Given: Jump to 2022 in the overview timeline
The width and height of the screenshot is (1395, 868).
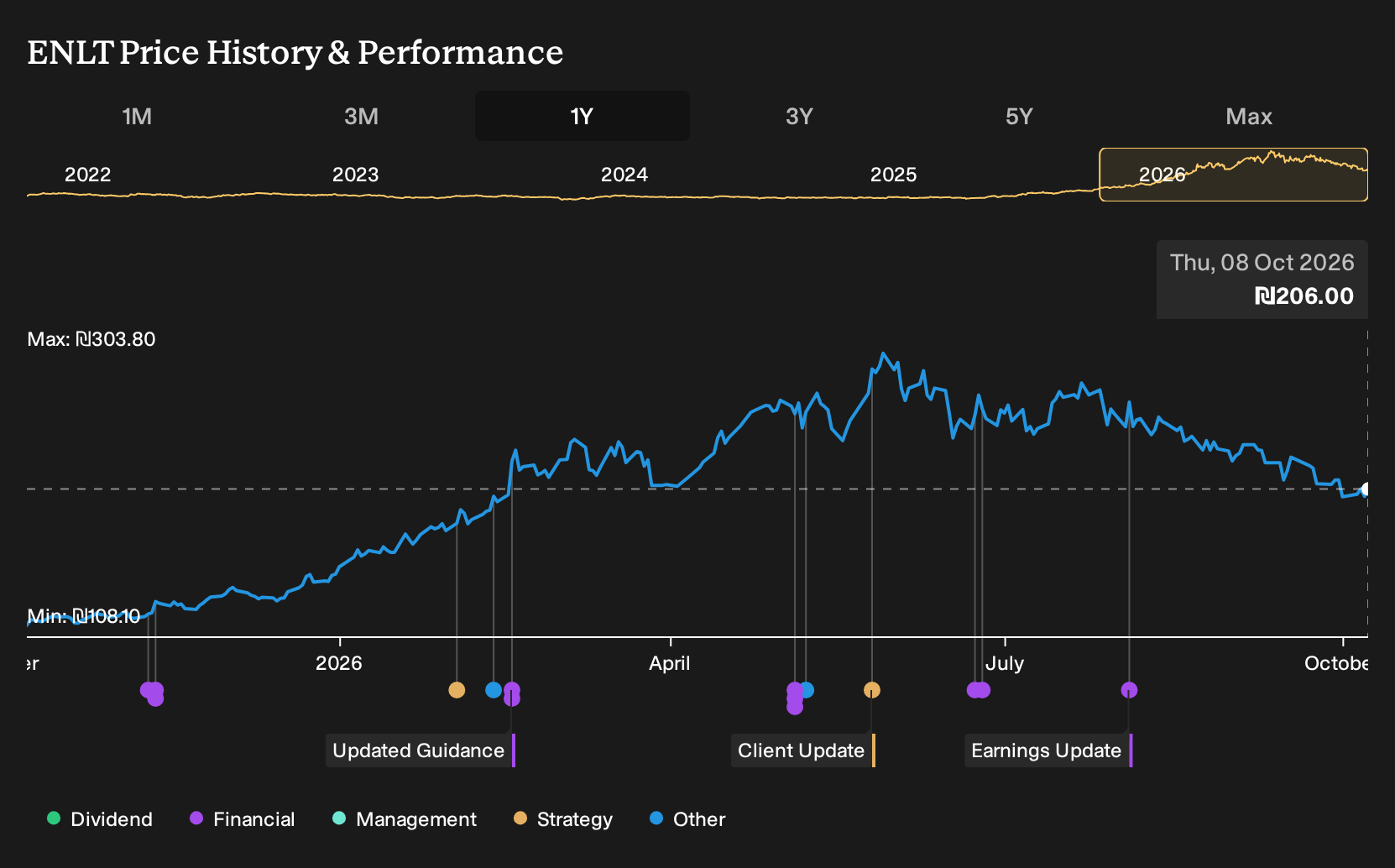Looking at the screenshot, I should click(88, 175).
